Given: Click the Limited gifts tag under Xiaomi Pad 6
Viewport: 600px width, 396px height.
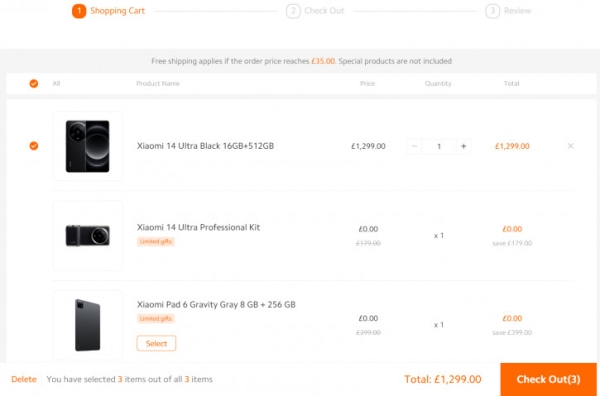Looking at the screenshot, I should click(156, 319).
